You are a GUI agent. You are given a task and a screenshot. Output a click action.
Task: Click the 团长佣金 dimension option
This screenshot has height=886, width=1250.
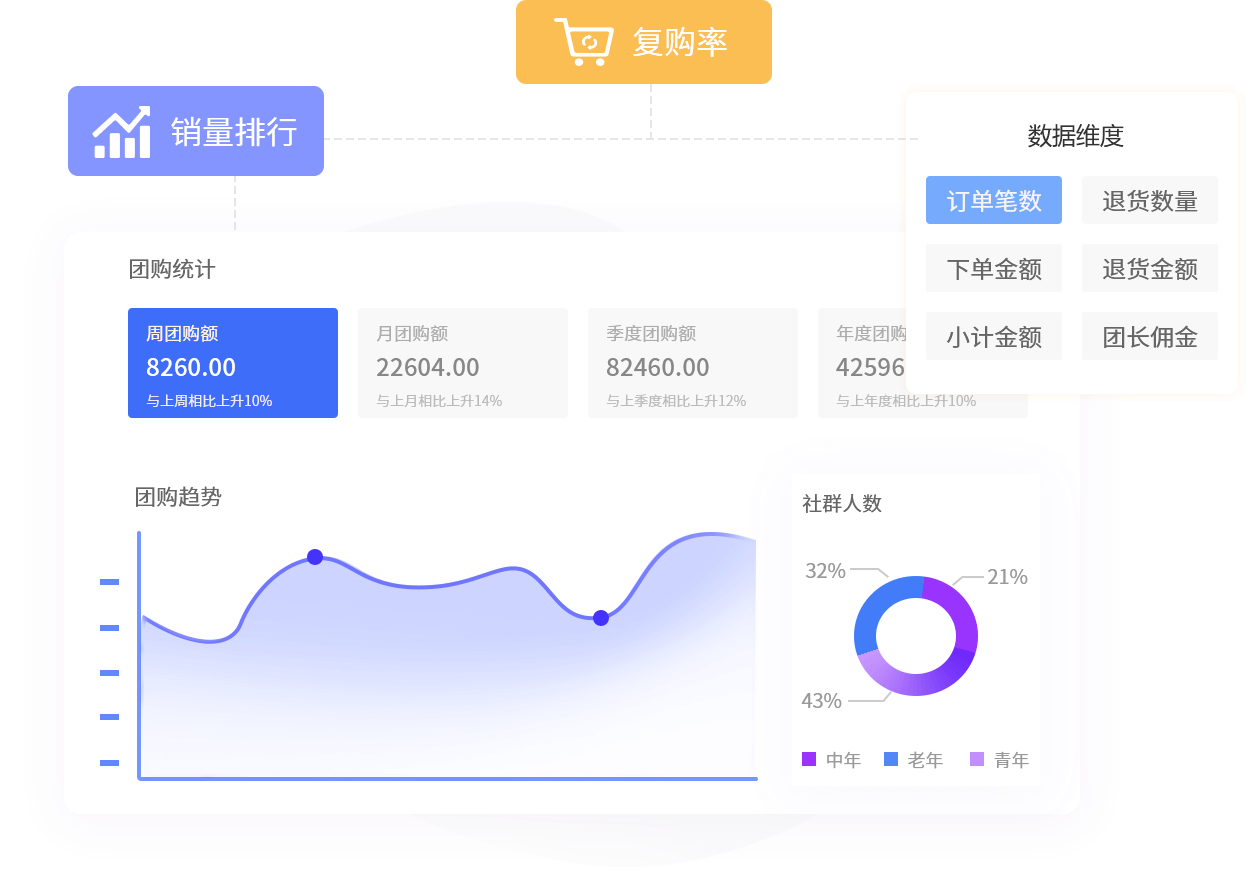[x=1149, y=337]
